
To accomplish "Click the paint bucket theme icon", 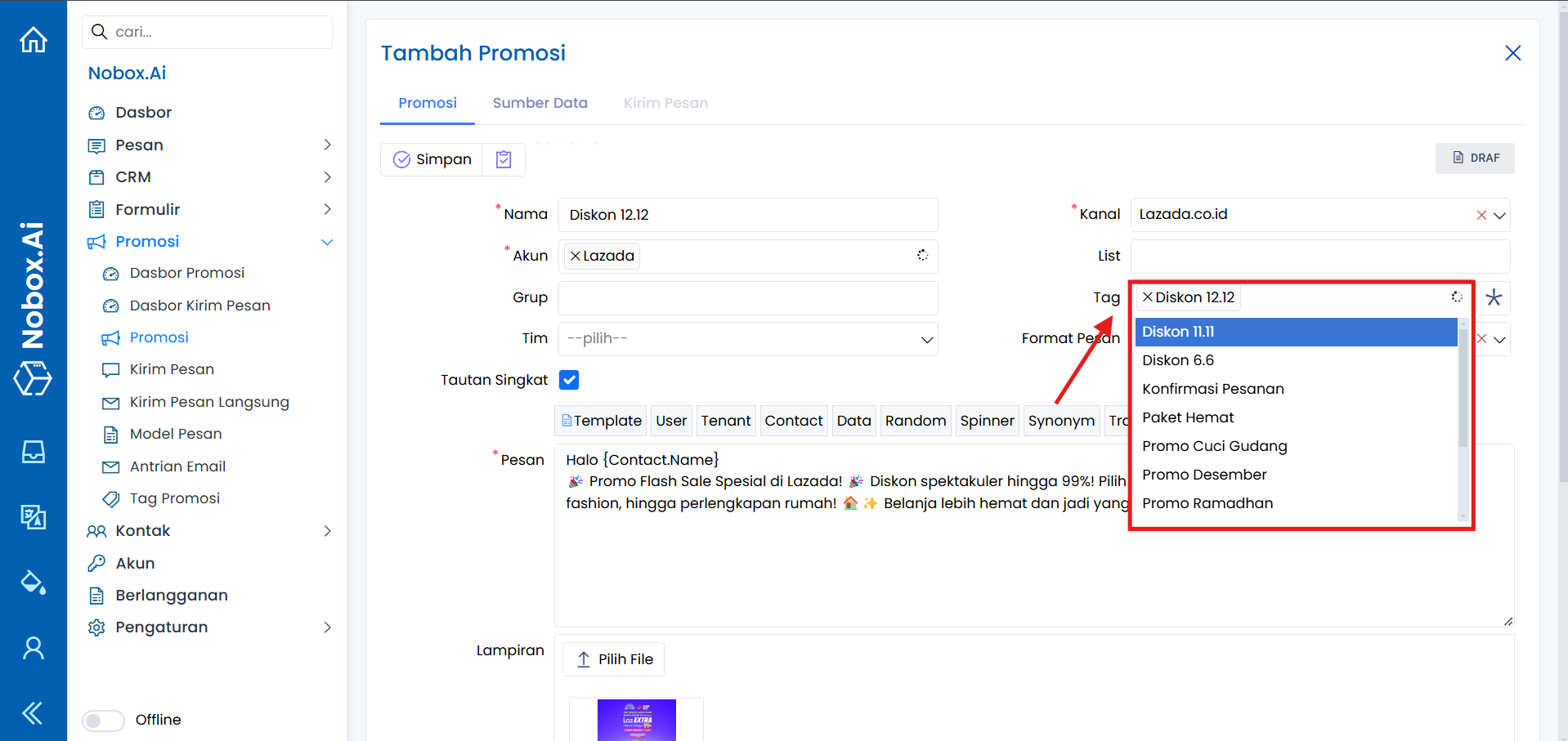I will (x=34, y=583).
